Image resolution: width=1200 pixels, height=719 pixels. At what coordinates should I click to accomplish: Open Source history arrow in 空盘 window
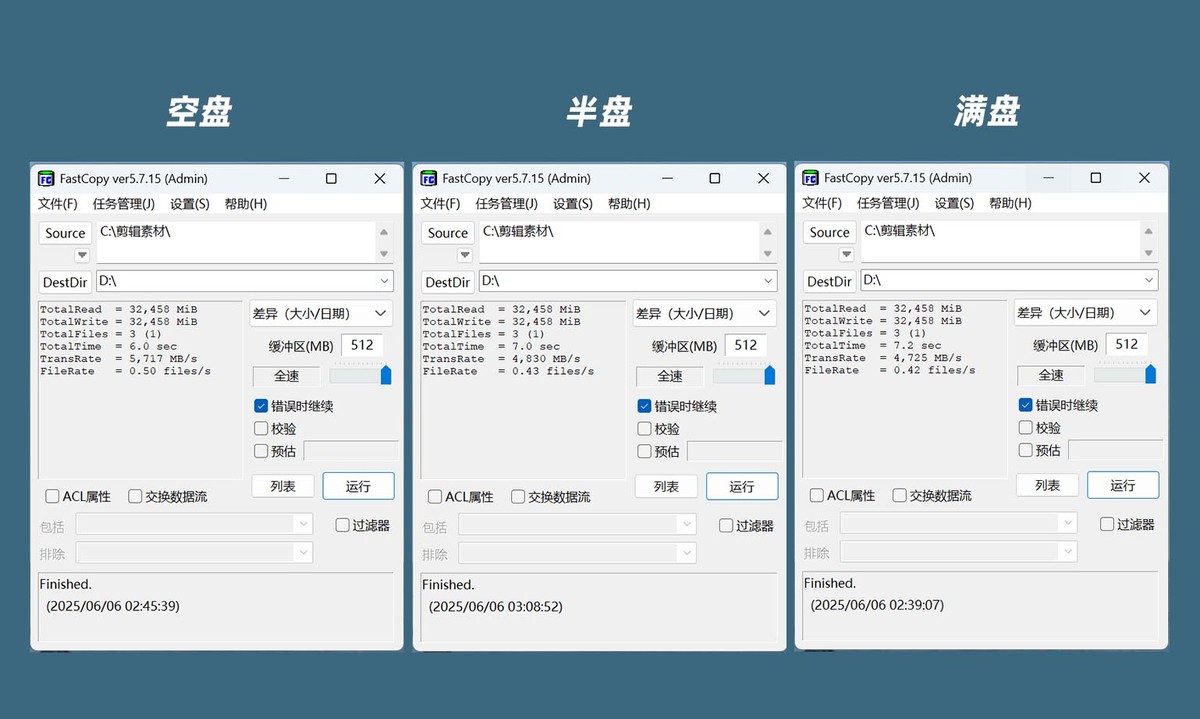[x=82, y=255]
